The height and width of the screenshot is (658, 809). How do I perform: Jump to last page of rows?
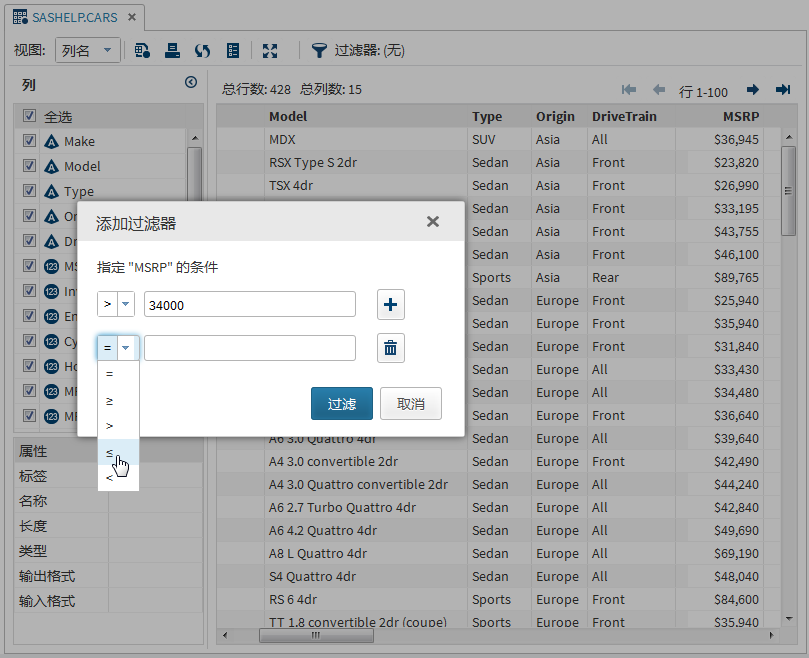[x=783, y=90]
